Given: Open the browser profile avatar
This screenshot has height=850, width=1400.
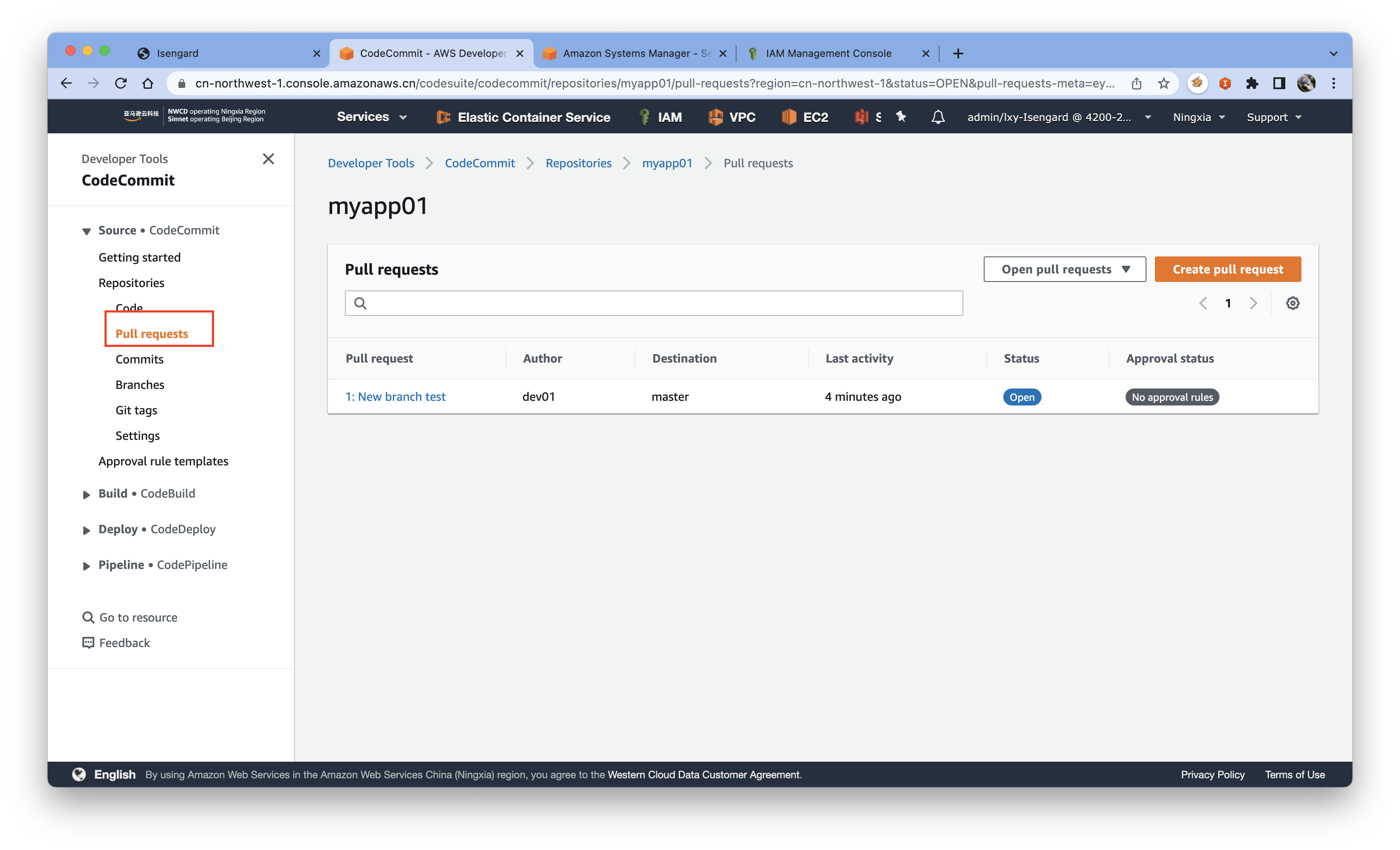Looking at the screenshot, I should [x=1306, y=84].
